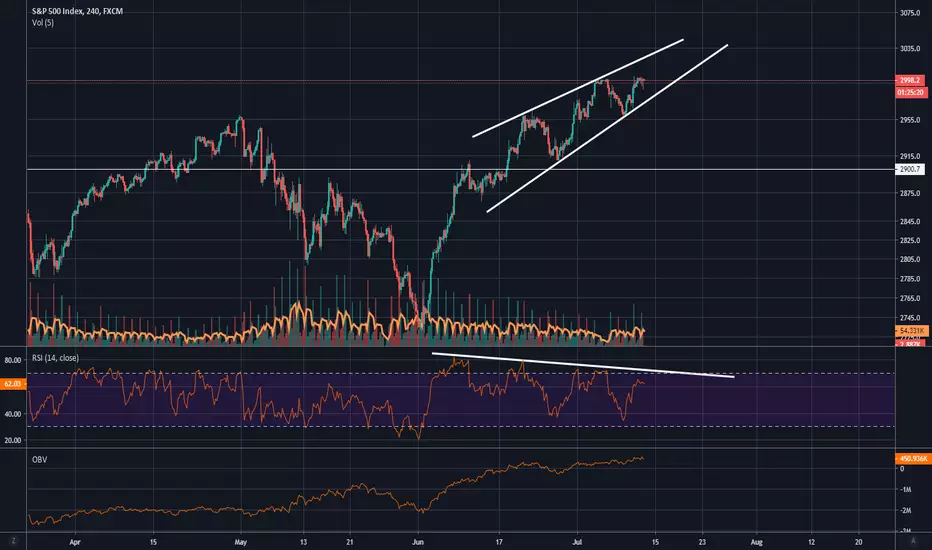Image resolution: width=932 pixels, height=550 pixels.
Task: Click the 21 date on the time axis
Action: click(350, 542)
